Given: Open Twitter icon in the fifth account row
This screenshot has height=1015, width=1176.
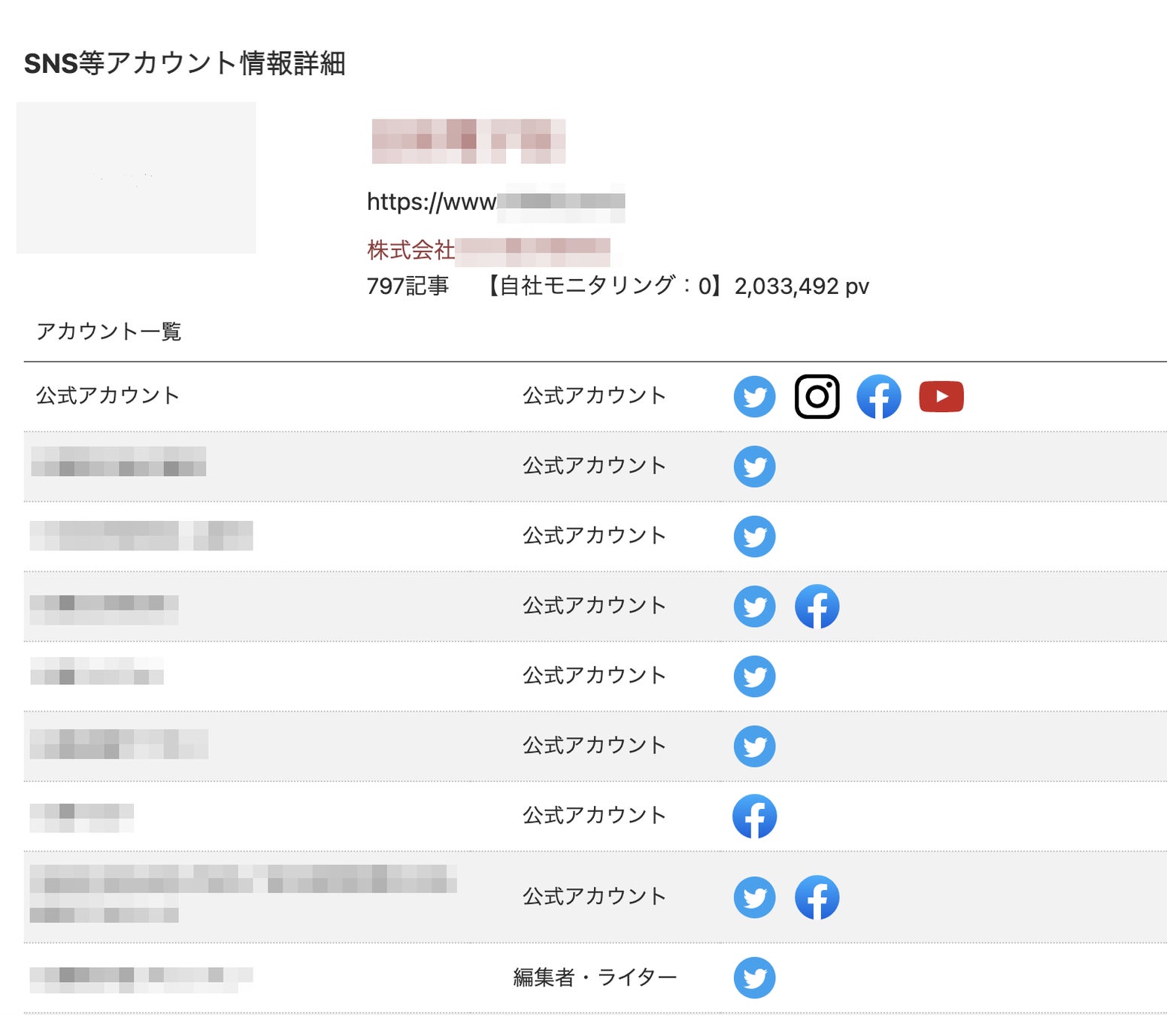Looking at the screenshot, I should point(754,677).
